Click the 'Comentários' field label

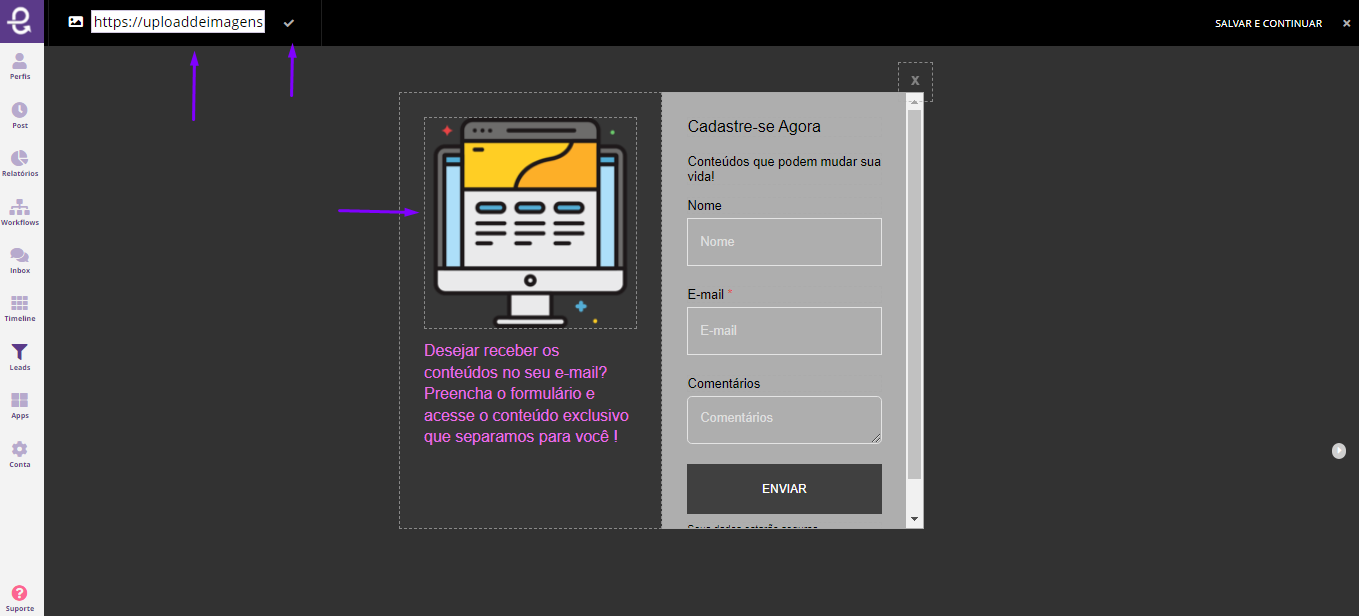tap(724, 383)
